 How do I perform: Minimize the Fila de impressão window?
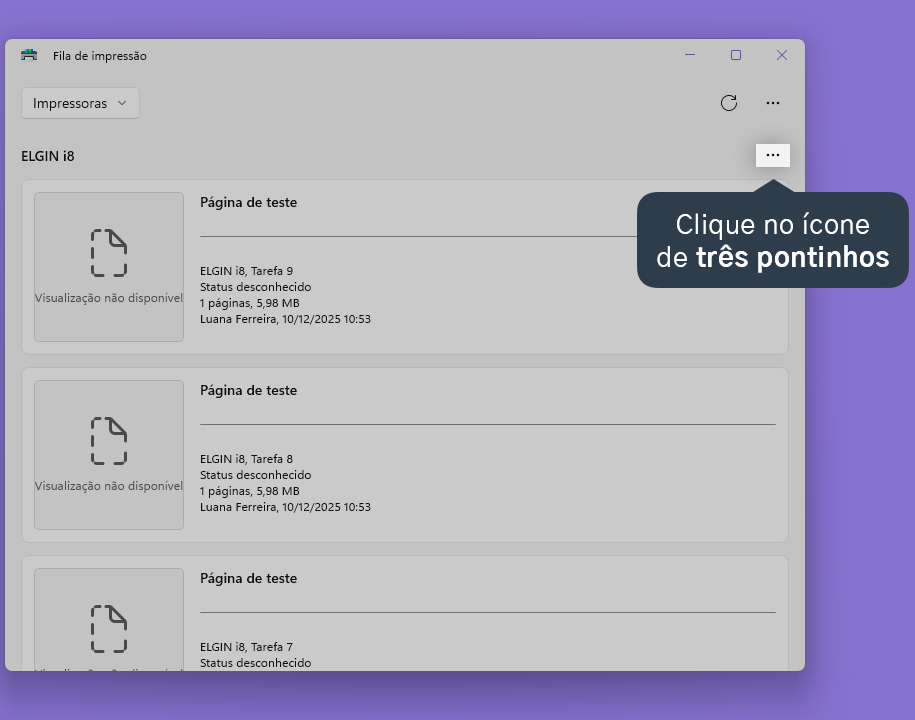(x=690, y=55)
